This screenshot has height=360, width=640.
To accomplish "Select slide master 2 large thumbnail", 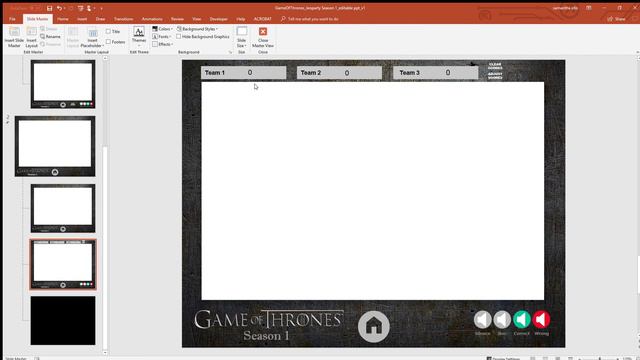I will click(55, 146).
